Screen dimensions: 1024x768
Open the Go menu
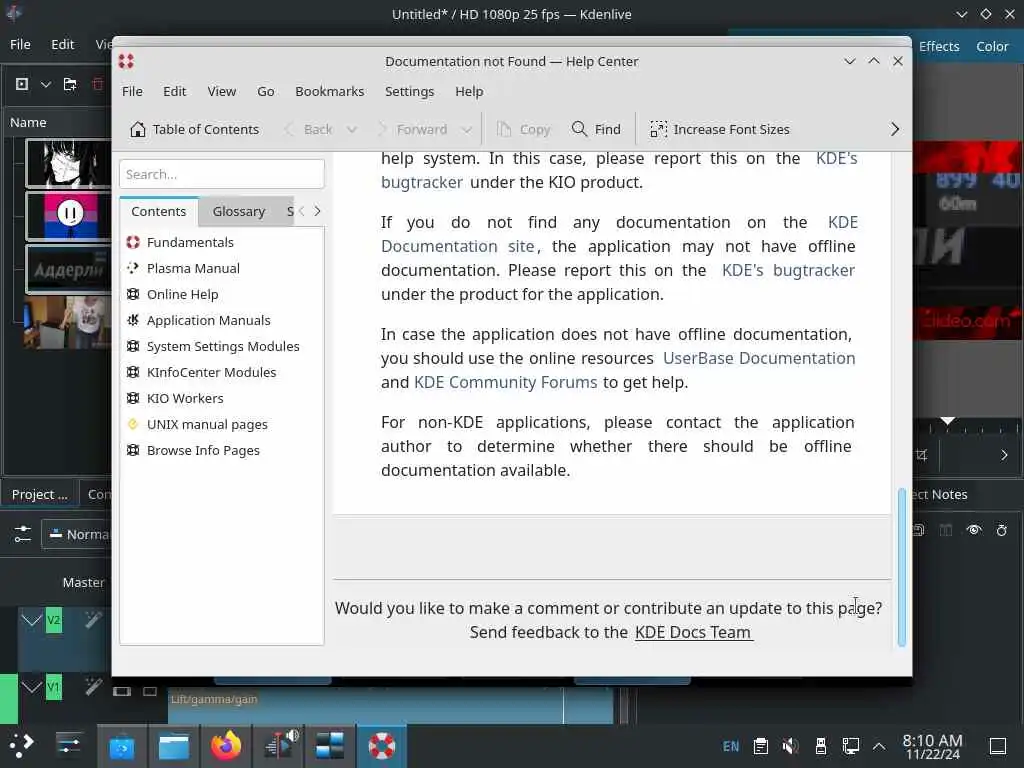coord(265,91)
